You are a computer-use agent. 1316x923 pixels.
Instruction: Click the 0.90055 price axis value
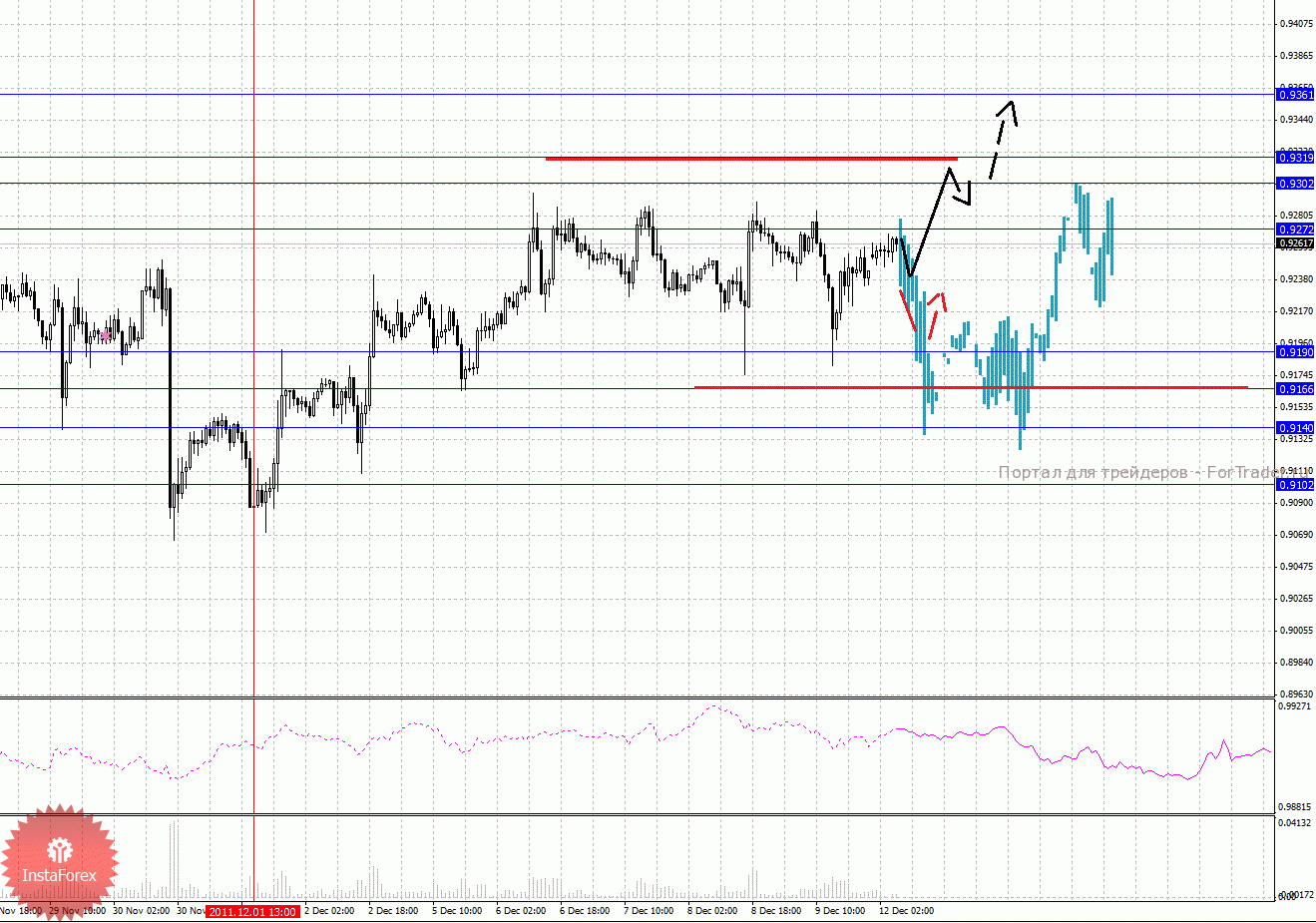click(x=1296, y=631)
